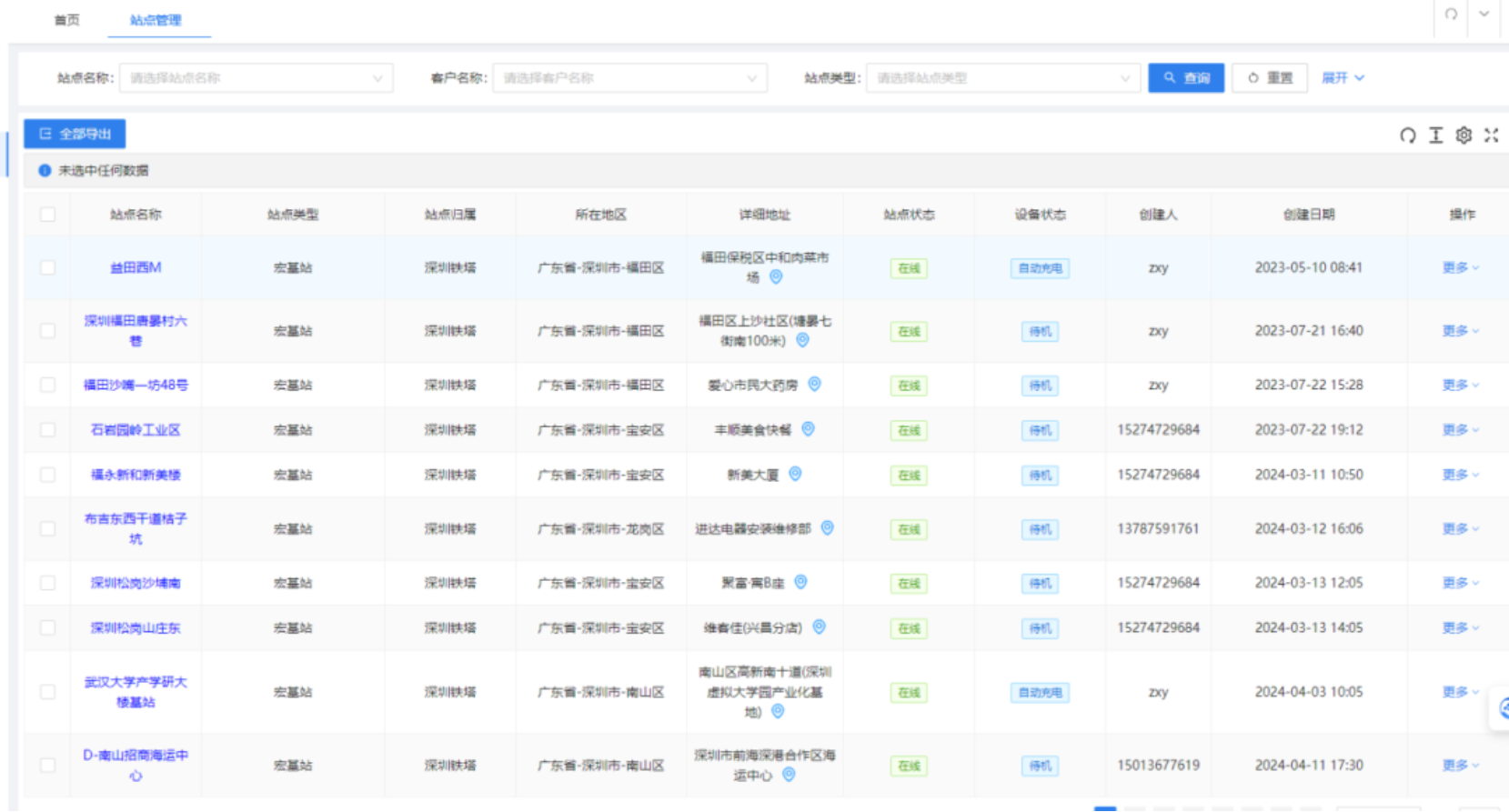Open the 客户名称 select dropdown
Image resolution: width=1509 pixels, height=812 pixels.
(629, 78)
